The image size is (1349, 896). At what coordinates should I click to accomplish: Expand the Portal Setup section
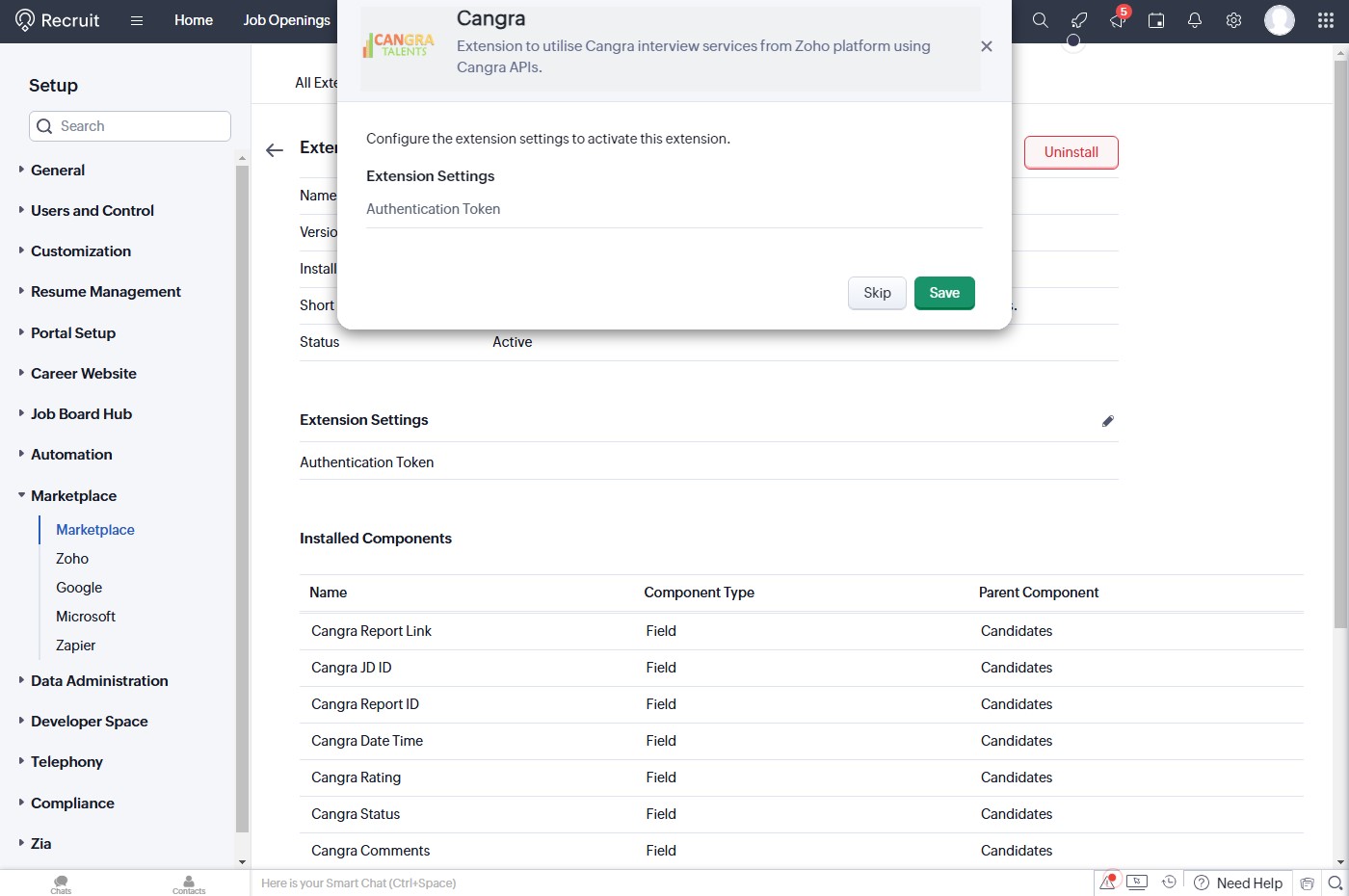(x=73, y=332)
